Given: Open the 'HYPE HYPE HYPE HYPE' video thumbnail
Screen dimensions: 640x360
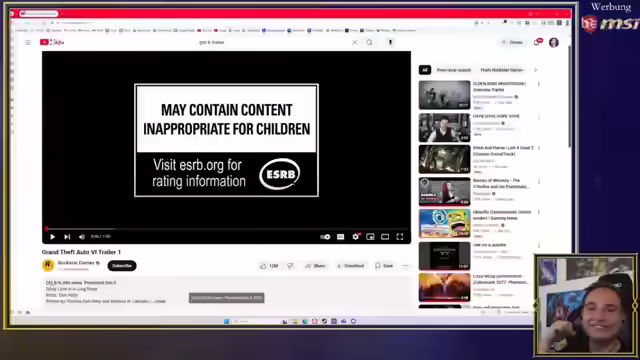Looking at the screenshot, I should coord(444,127).
